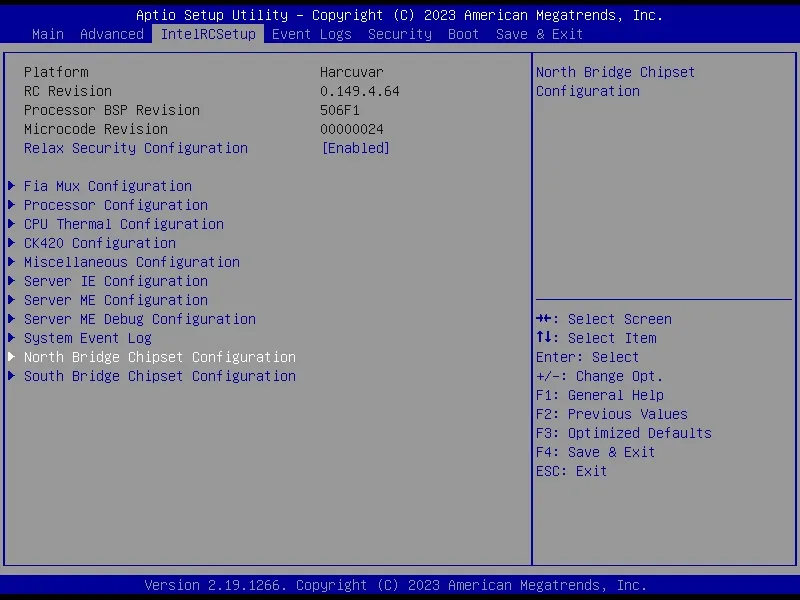Switch to the Main tab
Image resolution: width=800 pixels, height=600 pixels.
pyautogui.click(x=47, y=34)
